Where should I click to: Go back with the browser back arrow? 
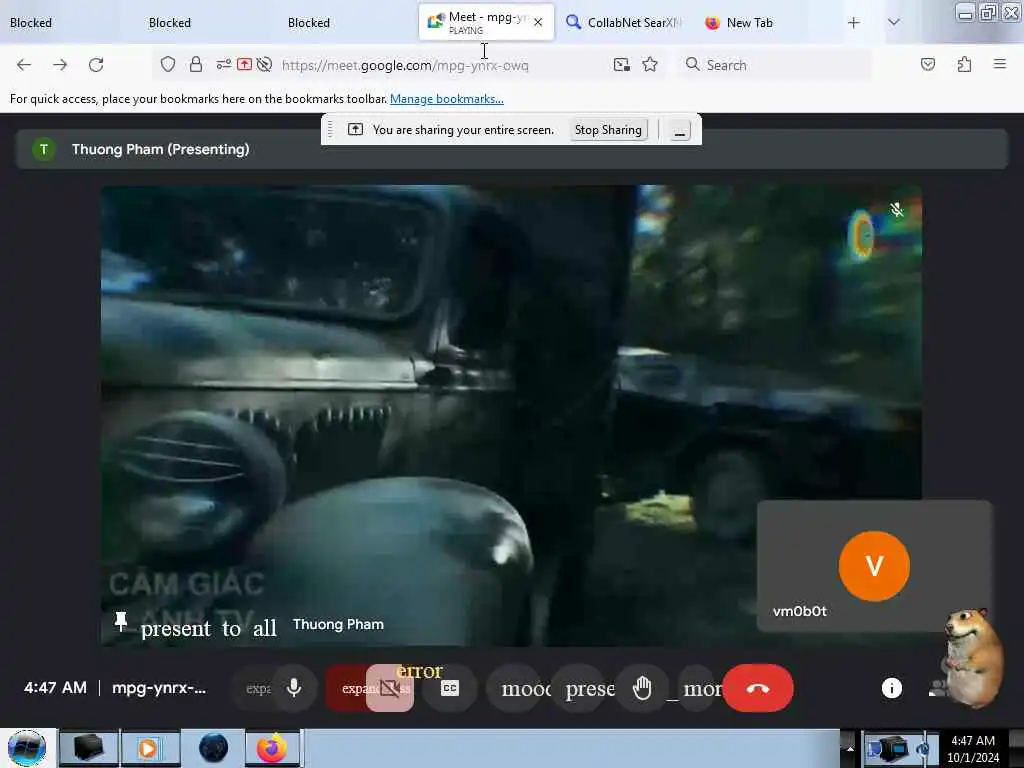pos(24,65)
